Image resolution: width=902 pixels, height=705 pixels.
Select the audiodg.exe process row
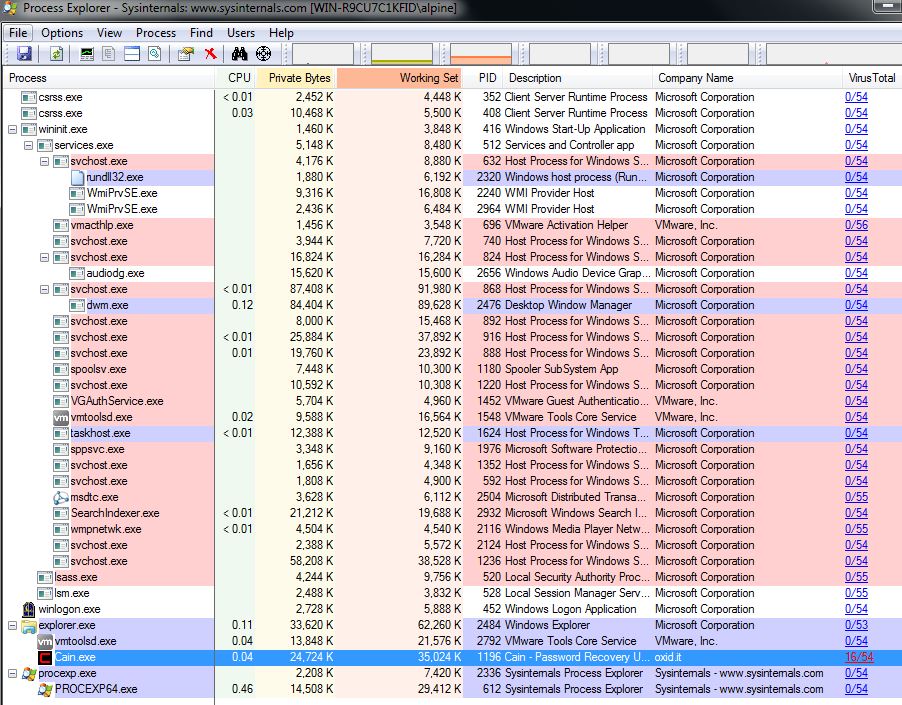[452, 274]
